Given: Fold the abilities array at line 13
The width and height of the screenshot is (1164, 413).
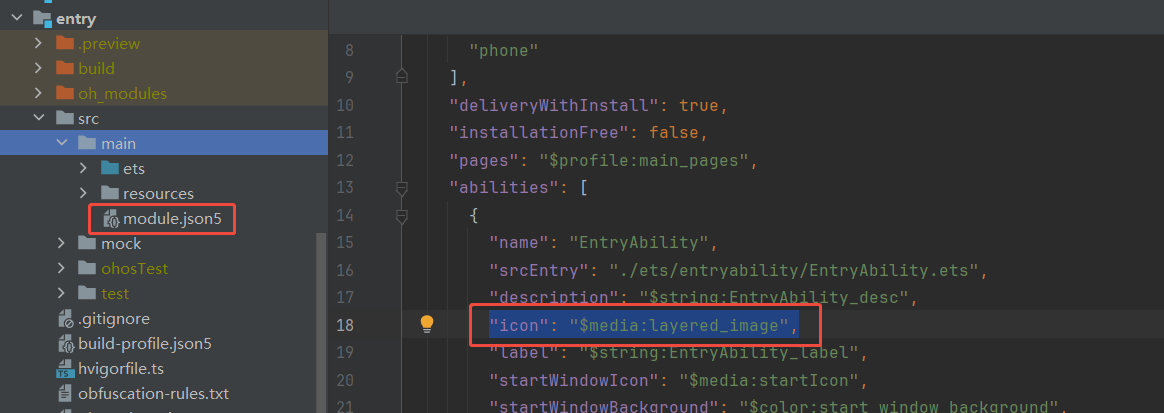Looking at the screenshot, I should (x=402, y=188).
